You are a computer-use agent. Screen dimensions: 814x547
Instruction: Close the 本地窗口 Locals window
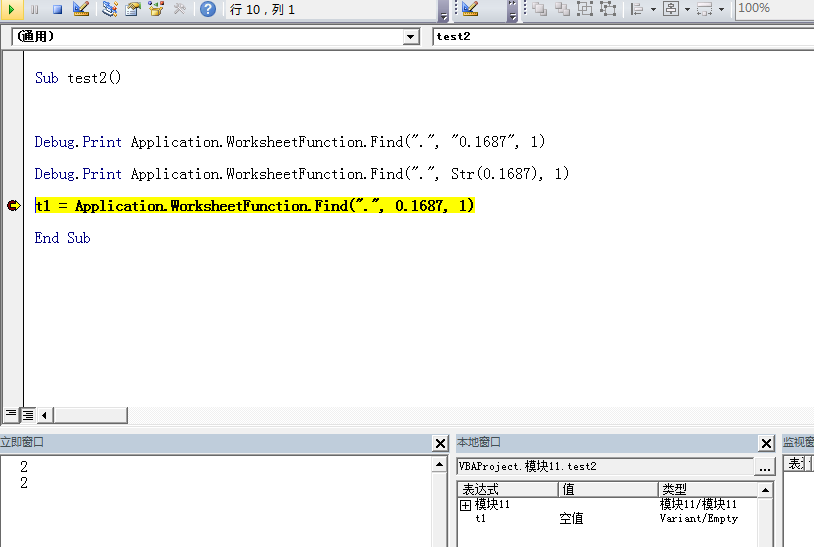pyautogui.click(x=766, y=443)
